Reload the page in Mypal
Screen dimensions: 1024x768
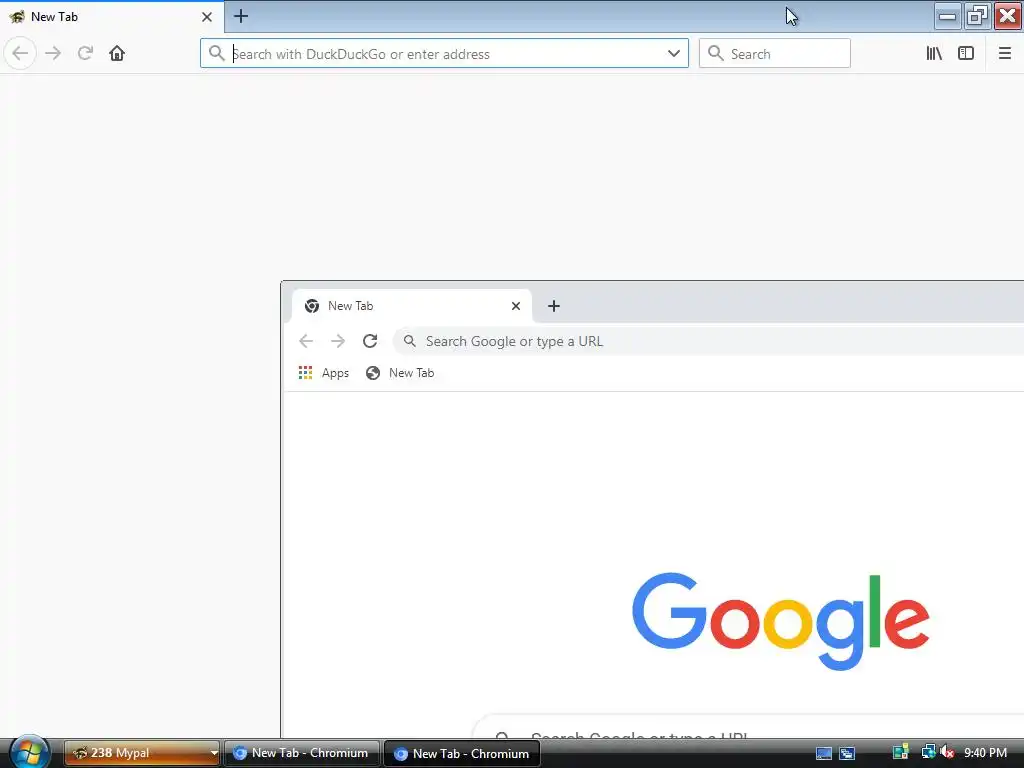85,53
